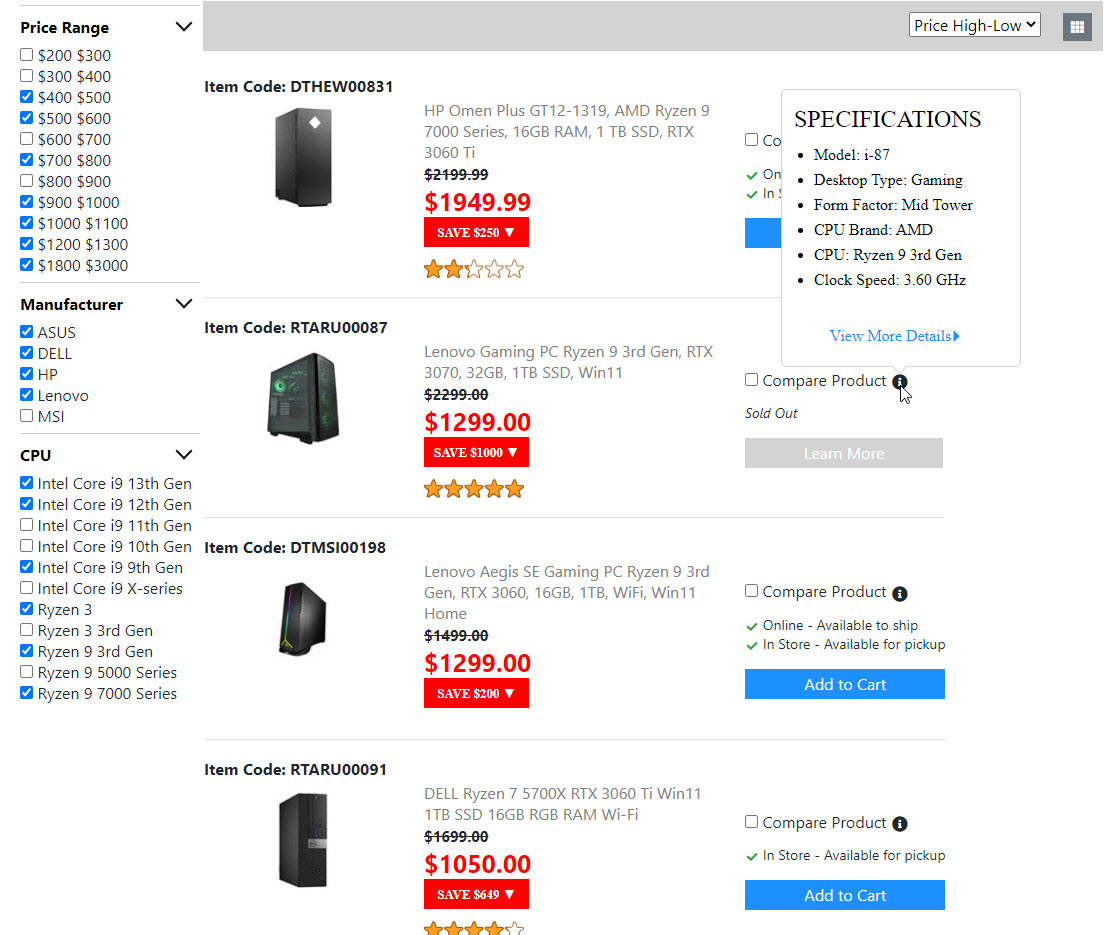1117x935 pixels.
Task: Uncheck the ASUS manufacturer filter
Action: point(27,332)
